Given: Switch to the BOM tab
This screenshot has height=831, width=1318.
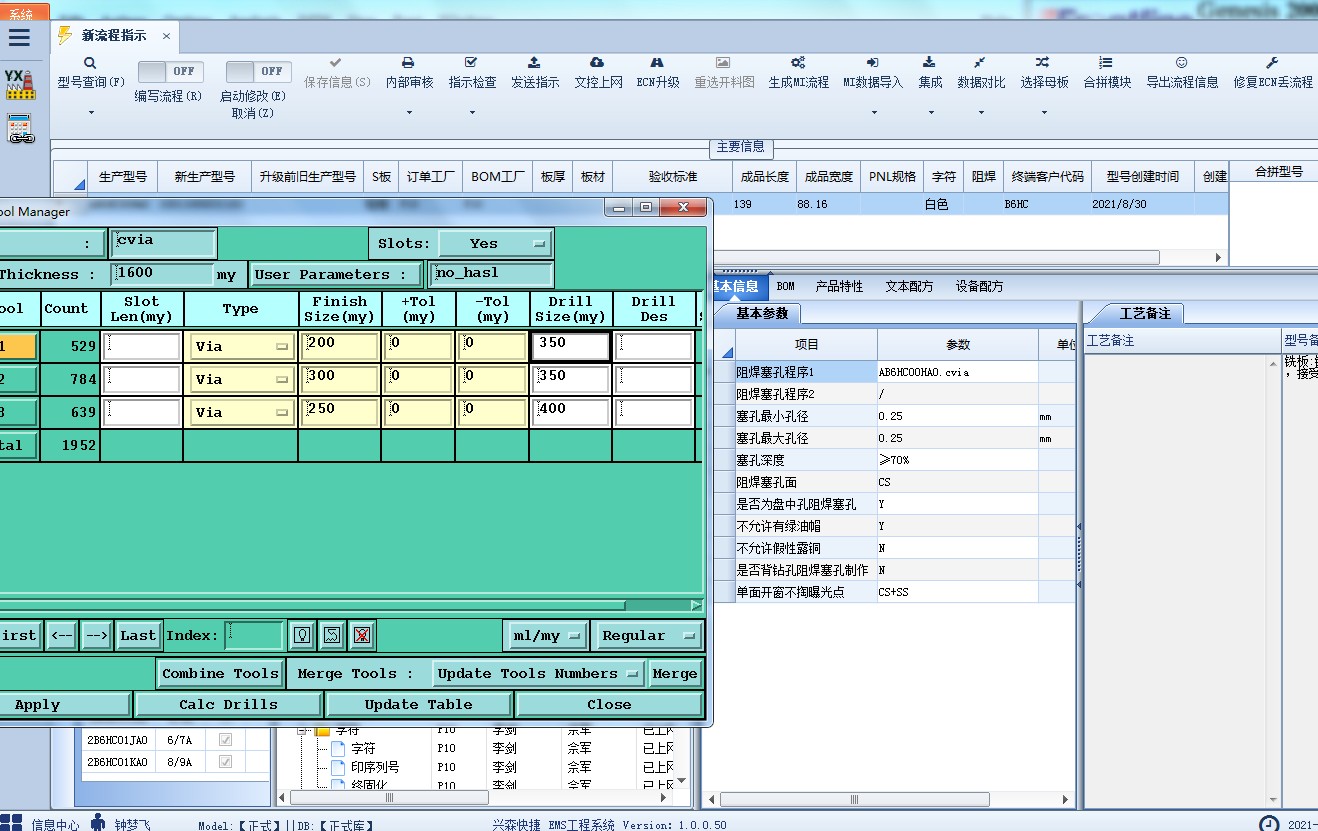Looking at the screenshot, I should tap(786, 286).
